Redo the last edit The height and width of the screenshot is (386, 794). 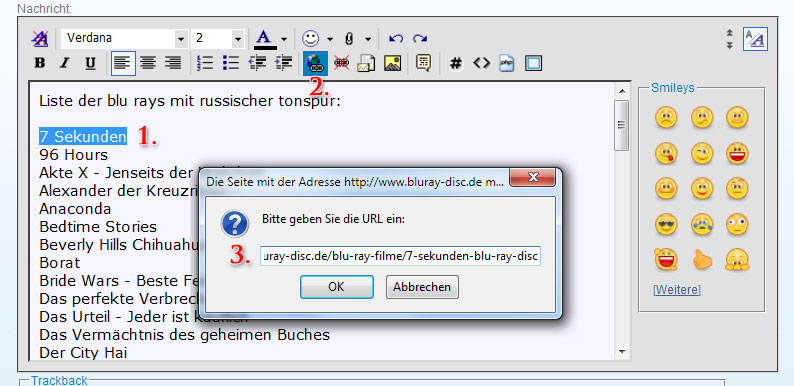click(419, 38)
